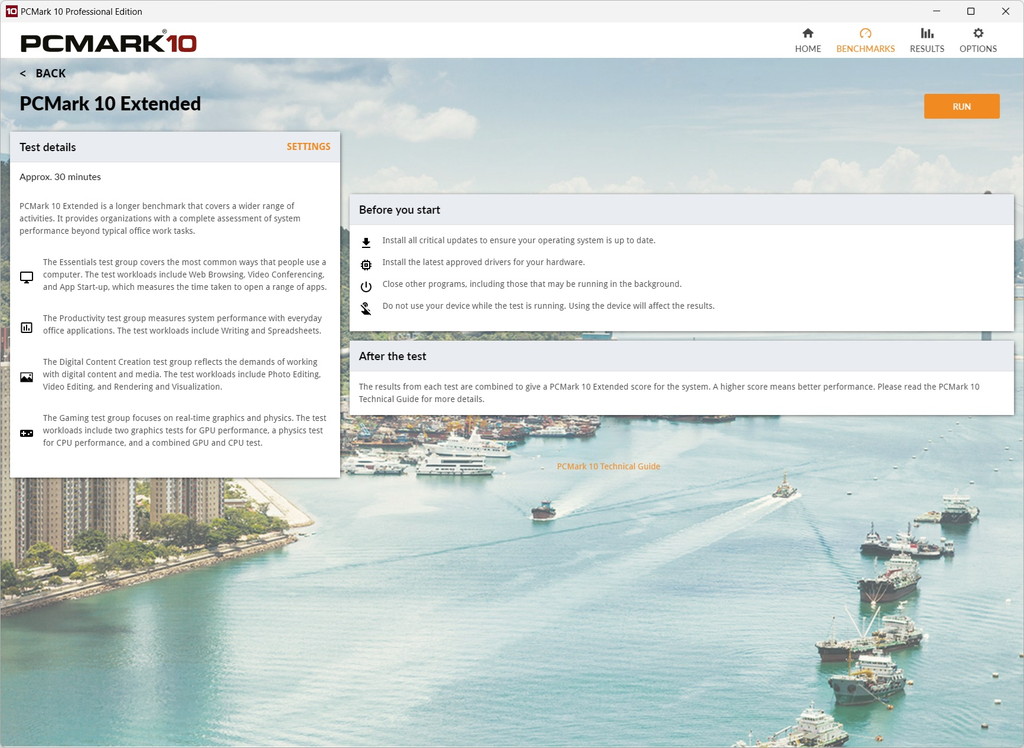Go BACK to benchmarks list
The image size is (1024, 748).
pyautogui.click(x=50, y=73)
